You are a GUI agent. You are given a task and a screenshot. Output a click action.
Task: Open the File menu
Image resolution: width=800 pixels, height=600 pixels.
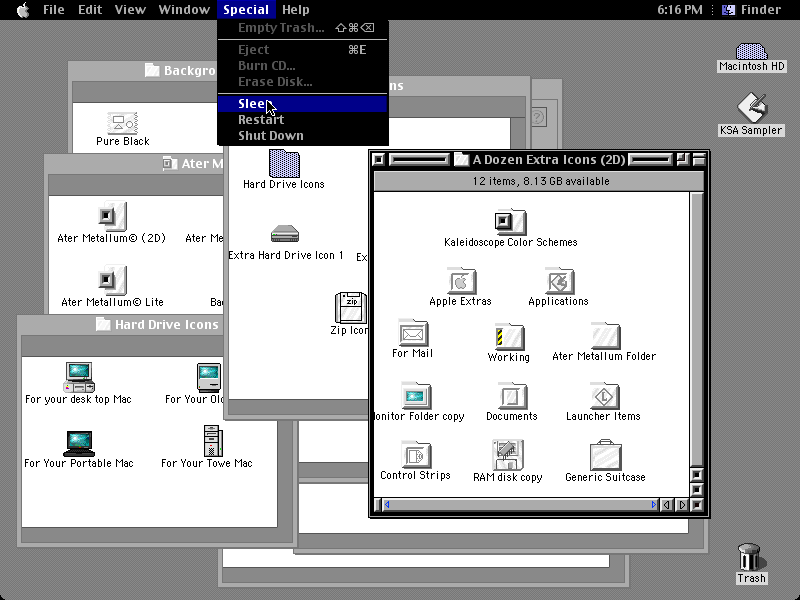tap(54, 10)
